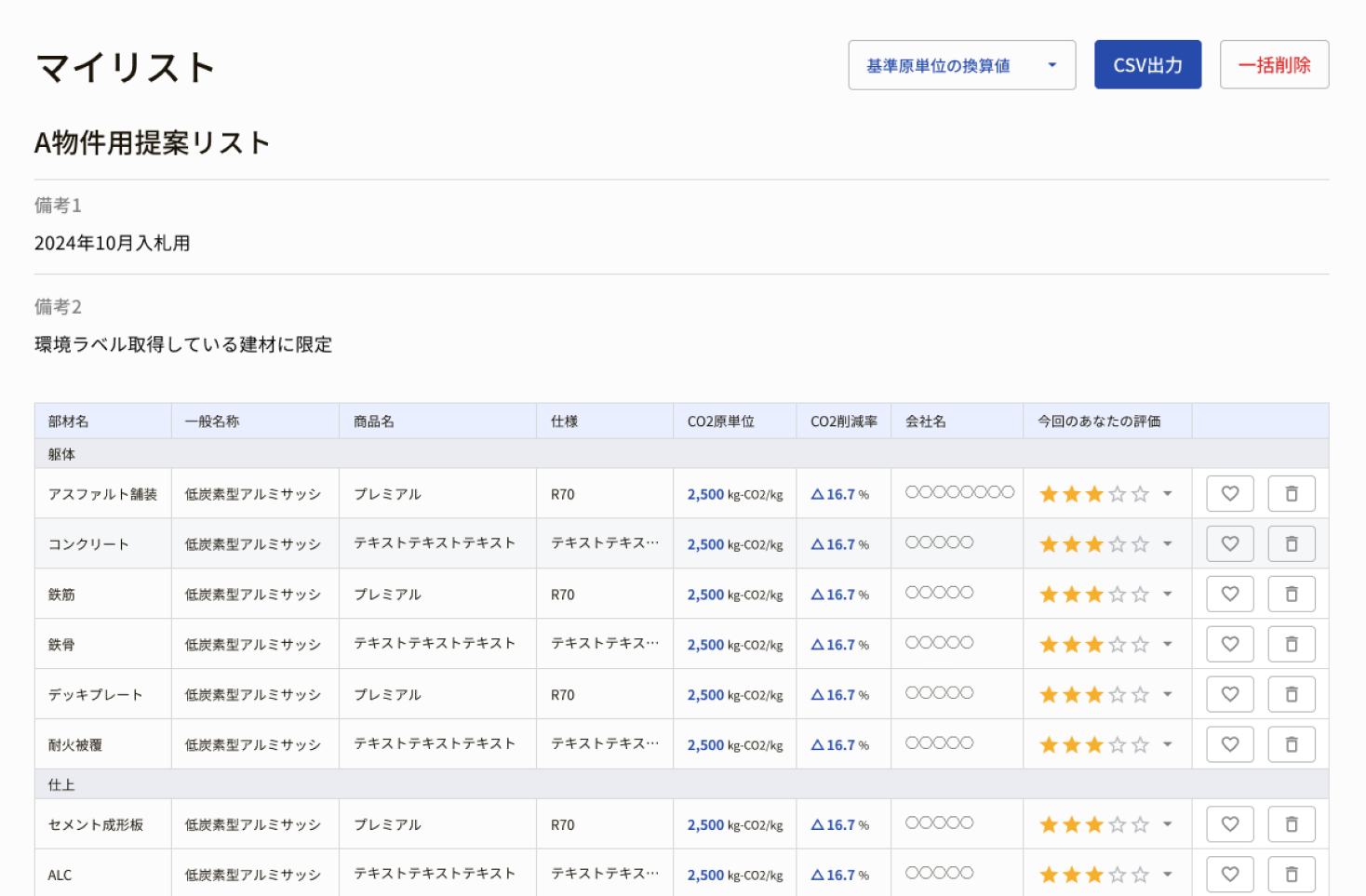1366x896 pixels.
Task: Favorite the コンクリート row with heart
Action: tap(1230, 544)
